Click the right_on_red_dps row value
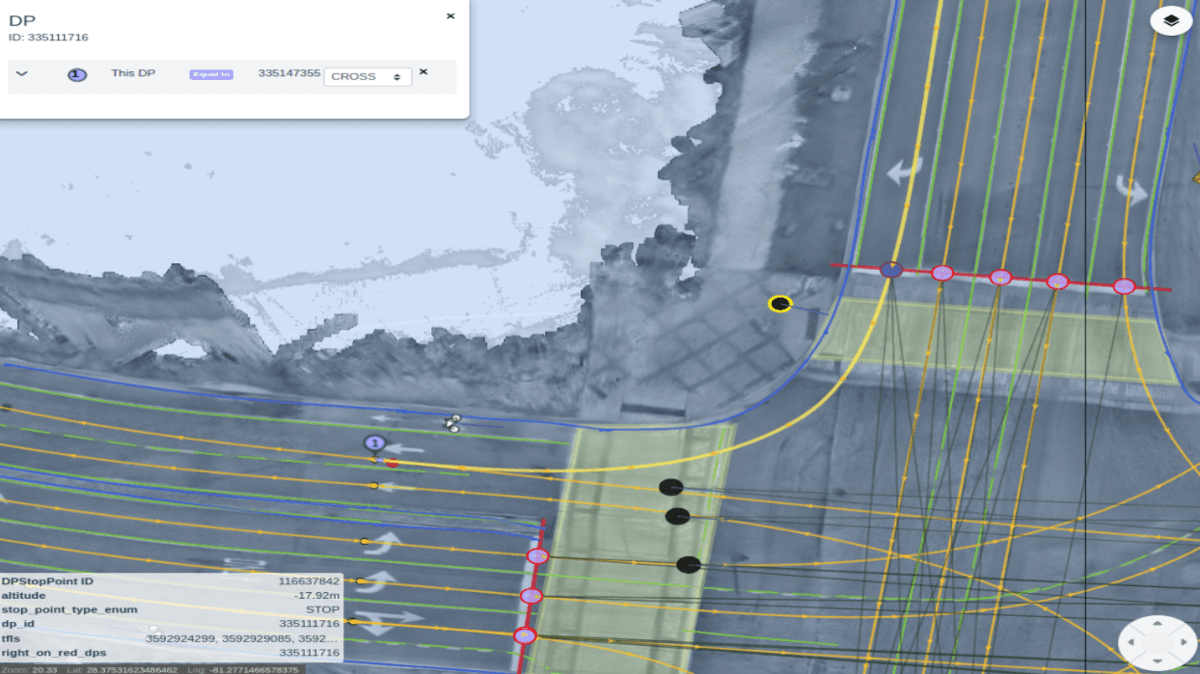Viewport: 1200px width, 674px height. pos(309,653)
